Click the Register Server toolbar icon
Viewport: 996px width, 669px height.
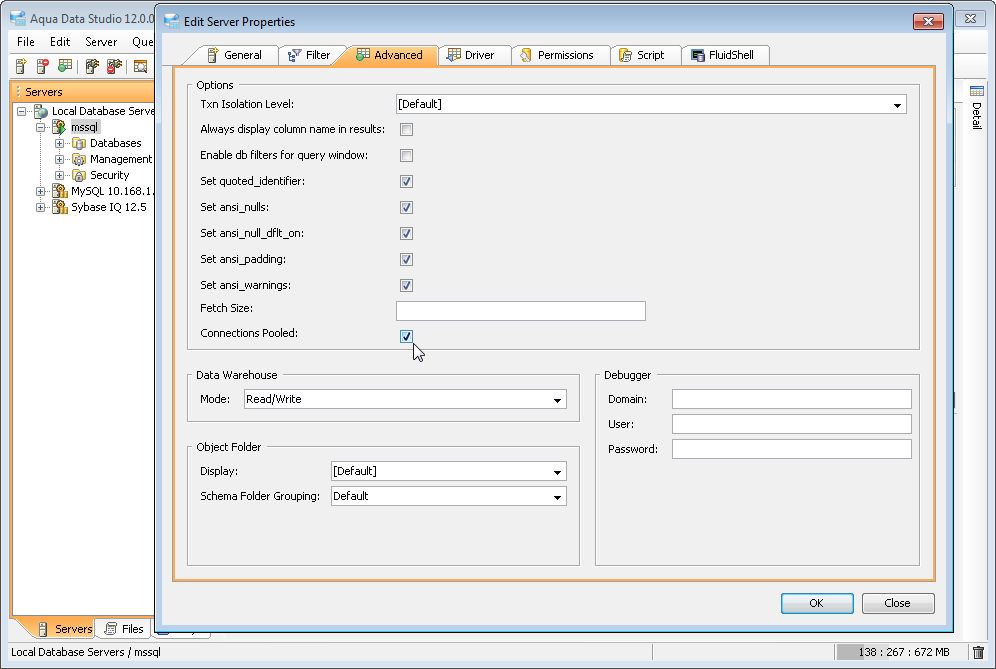(x=21, y=66)
